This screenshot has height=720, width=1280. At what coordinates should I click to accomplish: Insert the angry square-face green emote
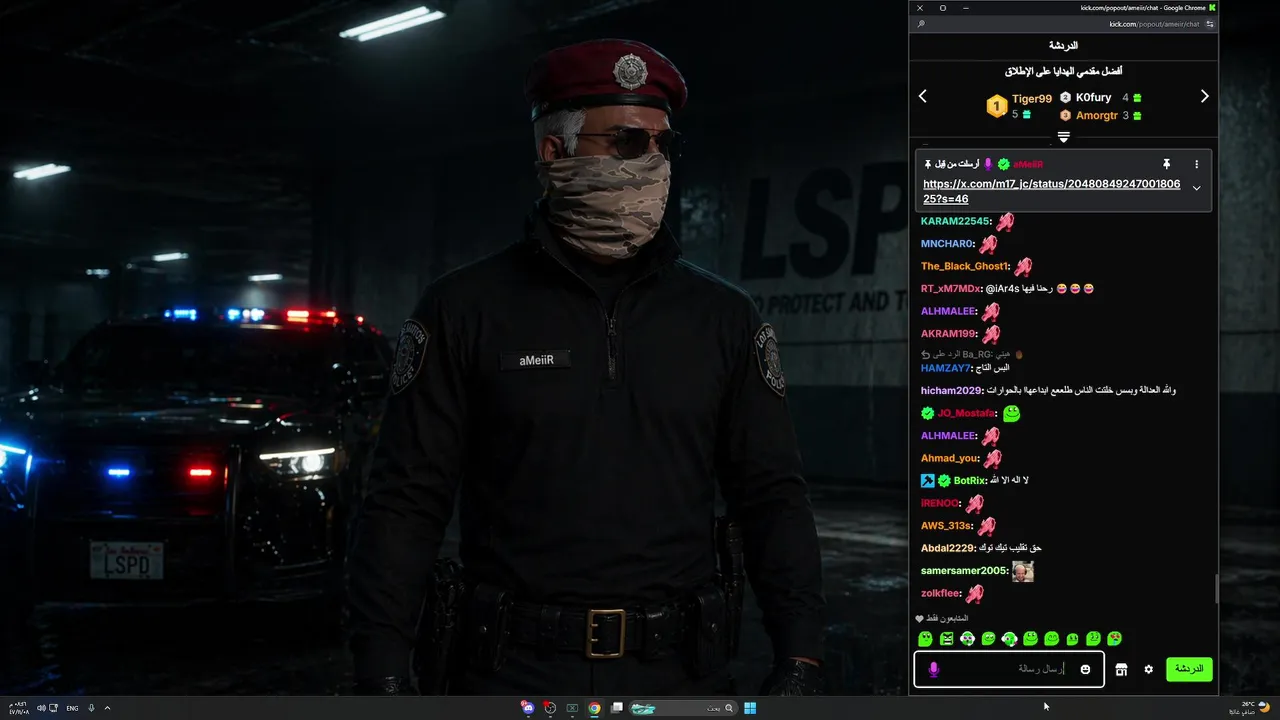(x=946, y=639)
